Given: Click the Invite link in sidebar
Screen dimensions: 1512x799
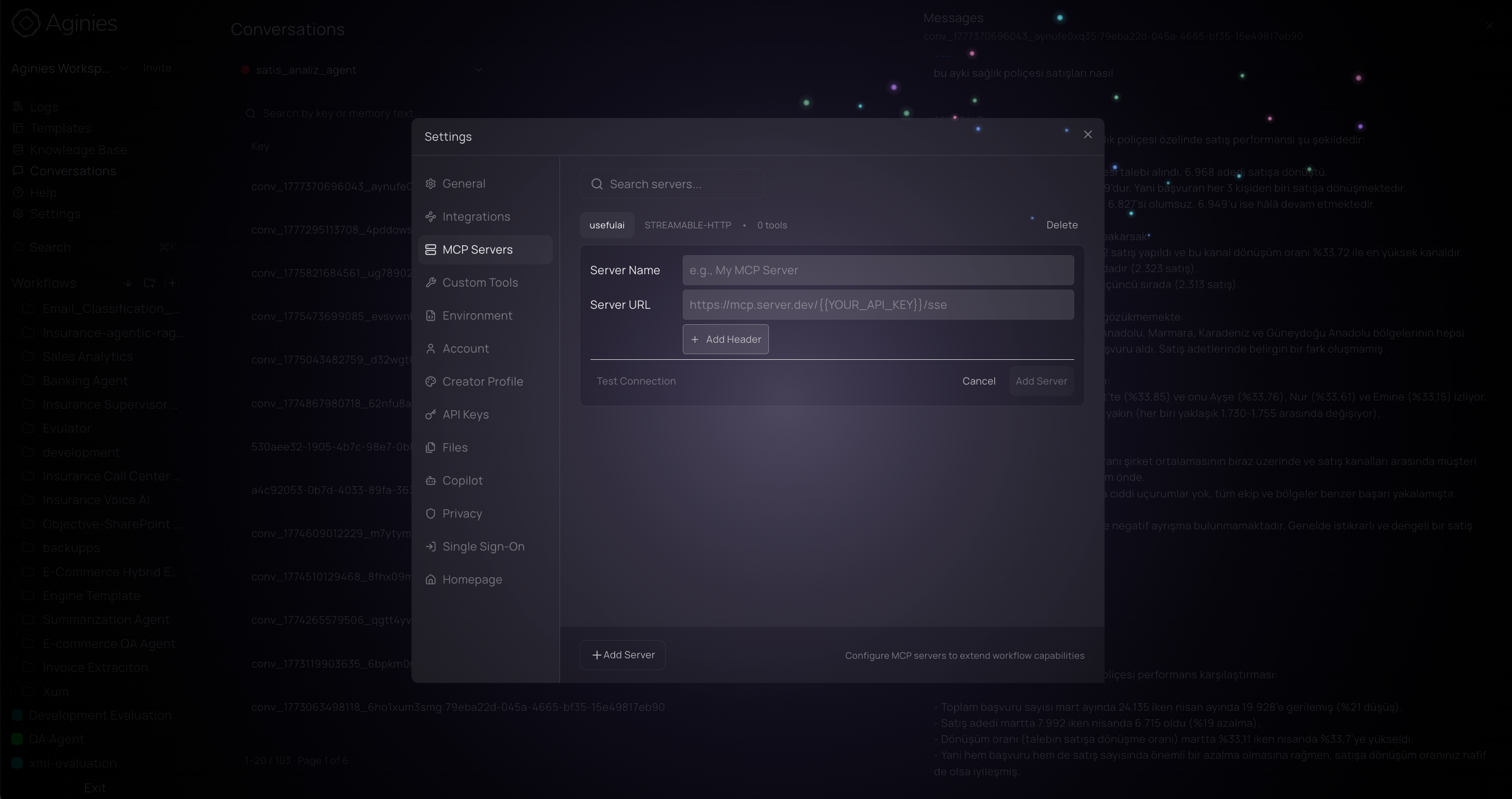Looking at the screenshot, I should coord(157,68).
